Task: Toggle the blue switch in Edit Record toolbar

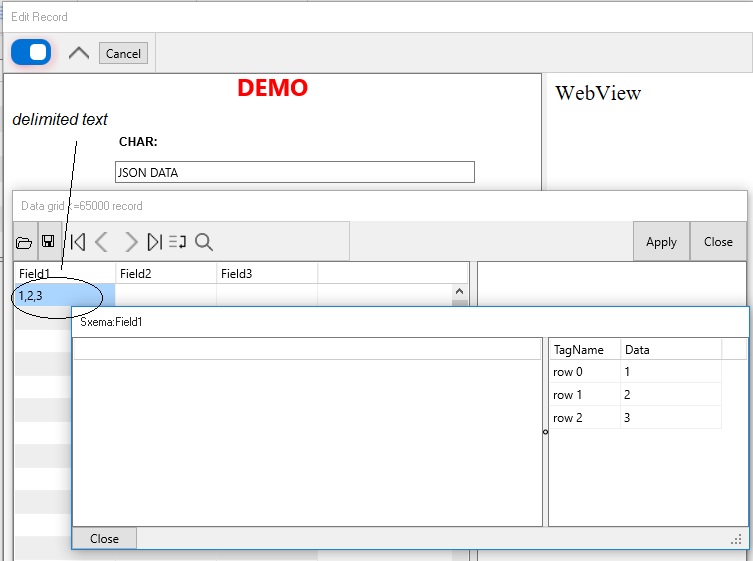Action: pos(31,52)
